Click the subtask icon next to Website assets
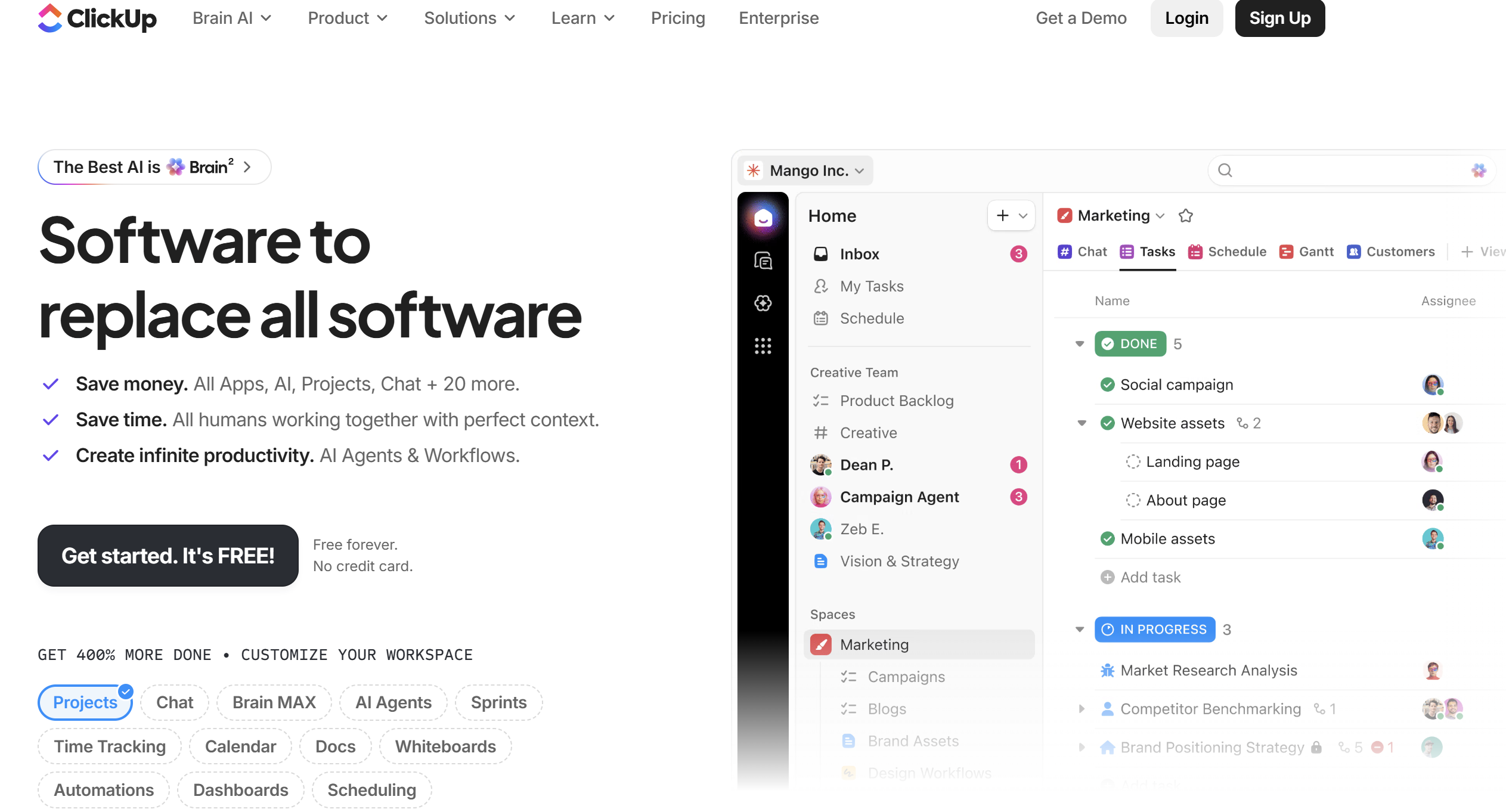 tap(1242, 423)
